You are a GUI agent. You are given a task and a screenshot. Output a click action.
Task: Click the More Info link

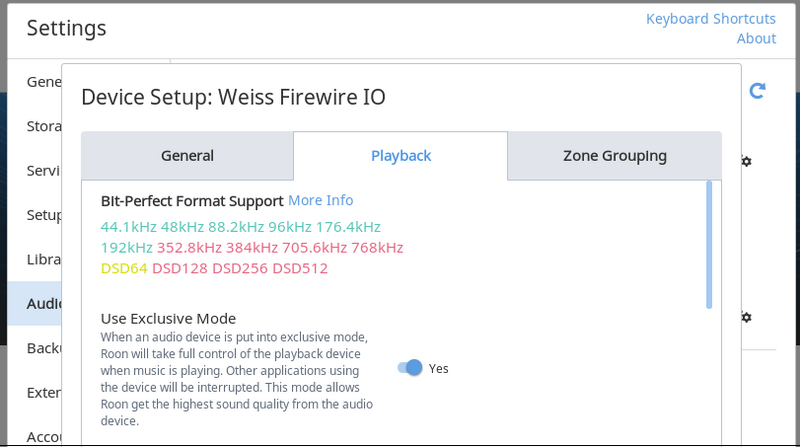[x=320, y=200]
